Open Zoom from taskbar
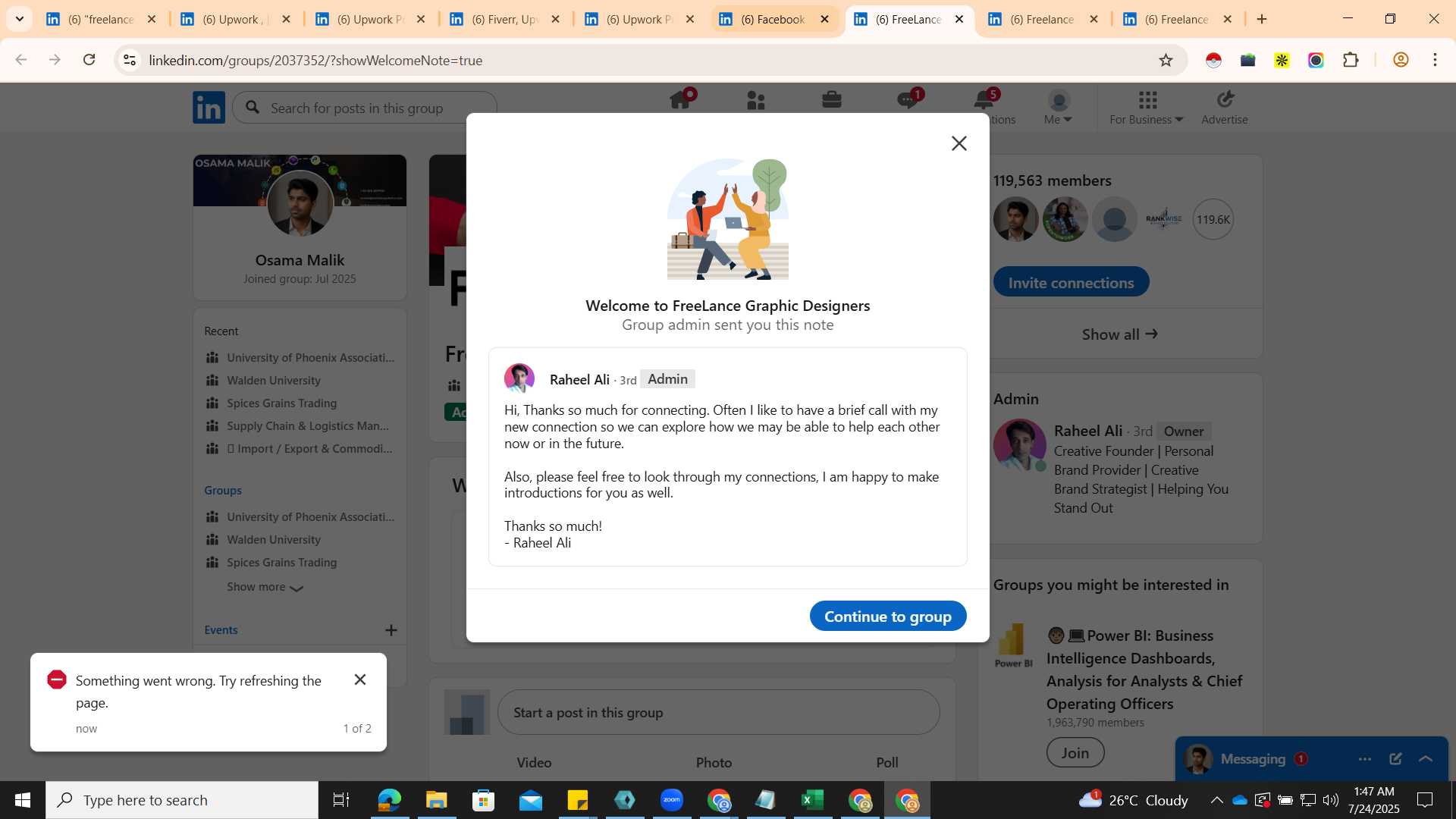 [x=671, y=800]
